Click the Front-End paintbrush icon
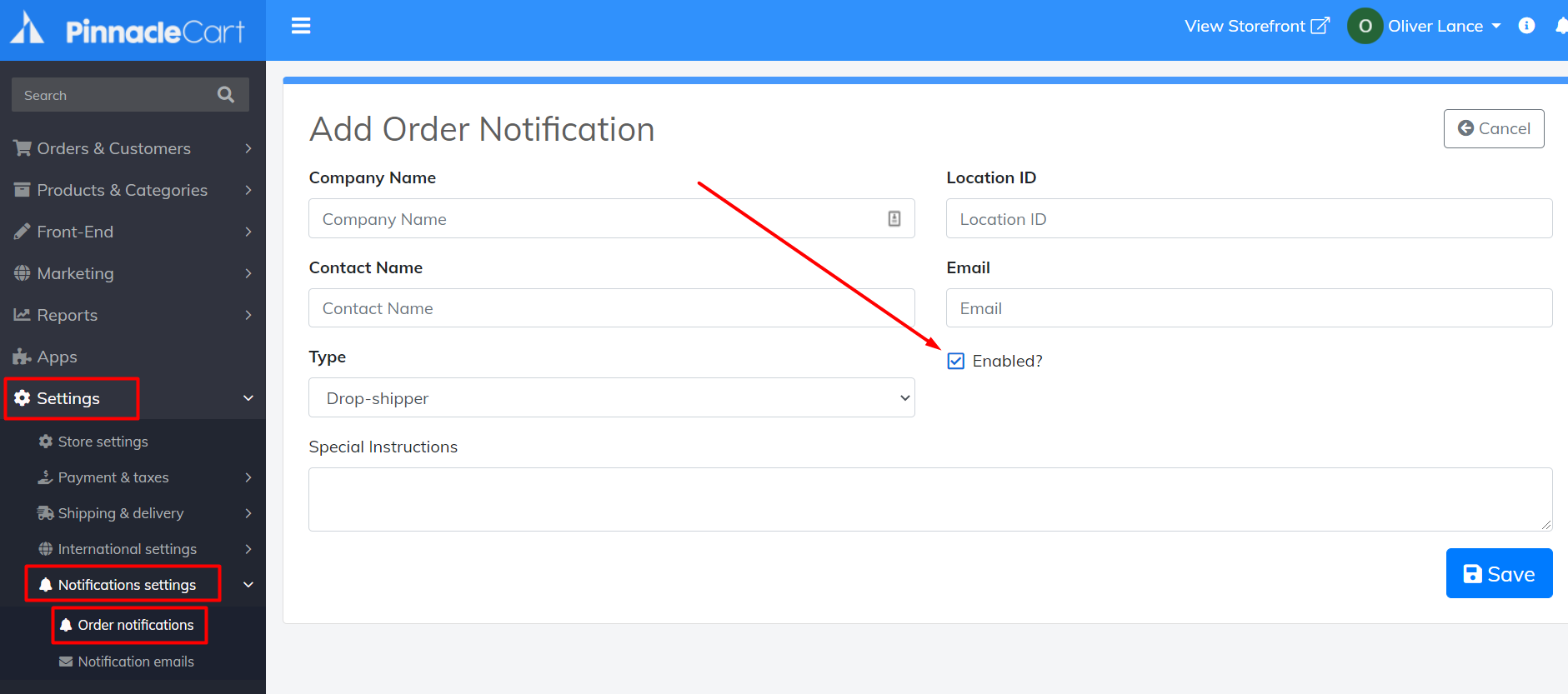This screenshot has height=694, width=1568. [23, 232]
